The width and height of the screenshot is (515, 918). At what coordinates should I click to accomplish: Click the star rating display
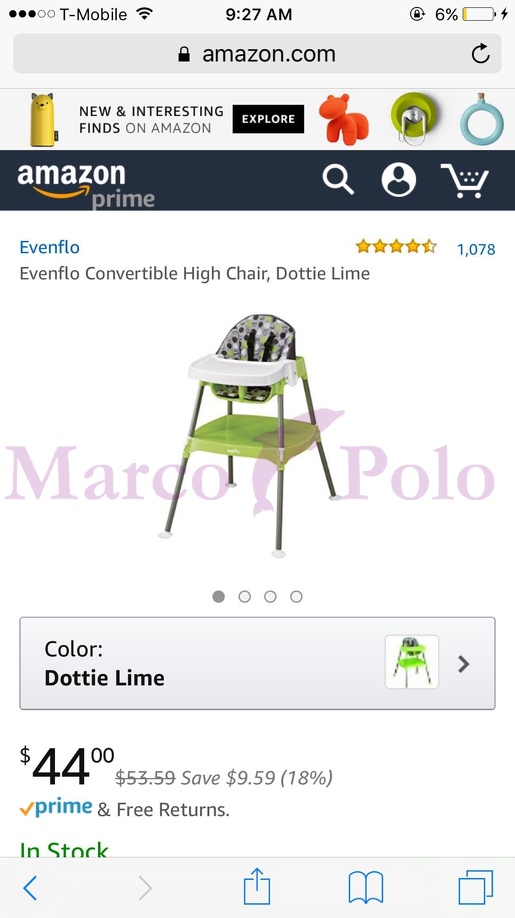(x=396, y=246)
